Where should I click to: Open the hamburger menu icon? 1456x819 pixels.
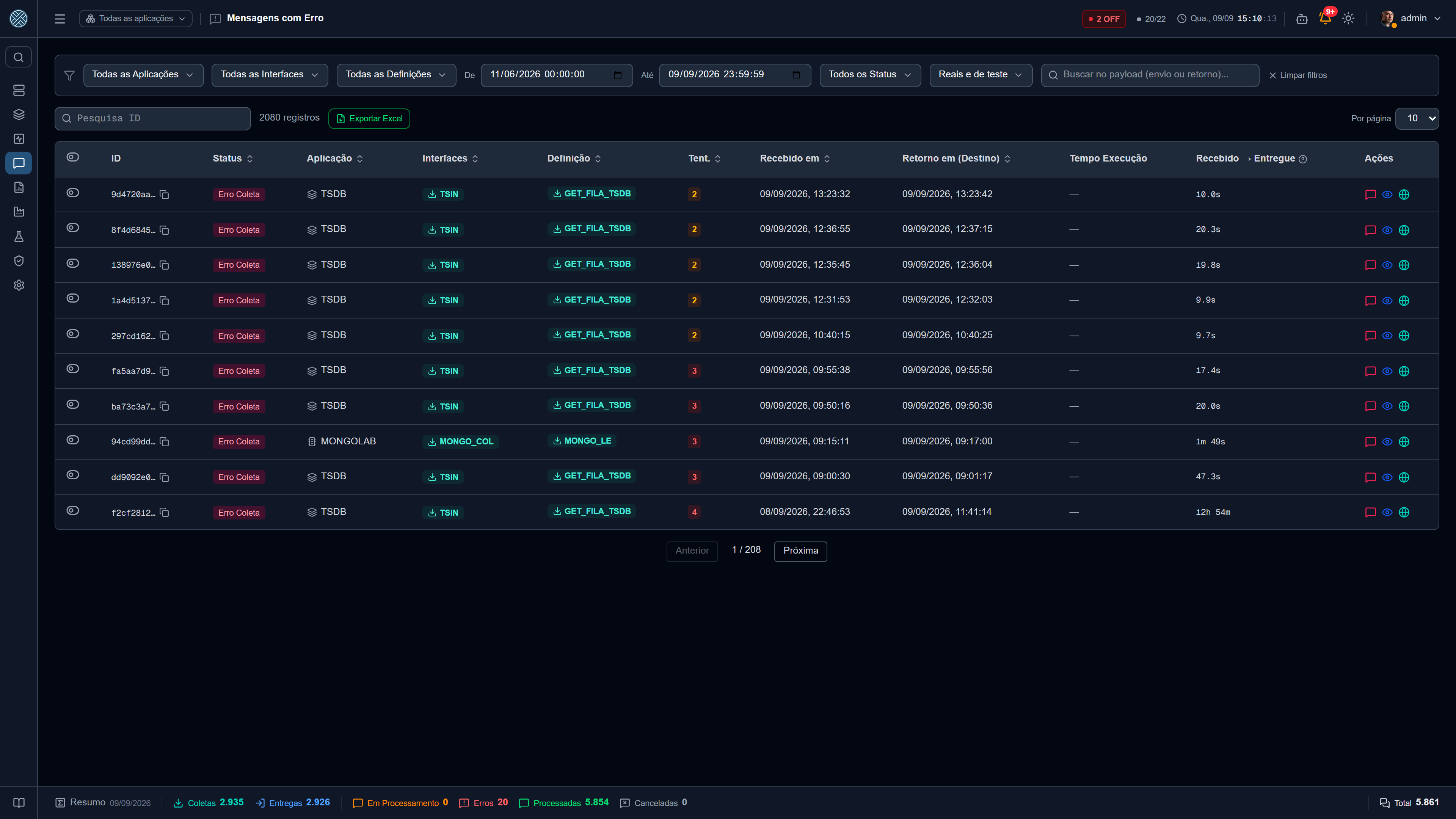coord(60,19)
